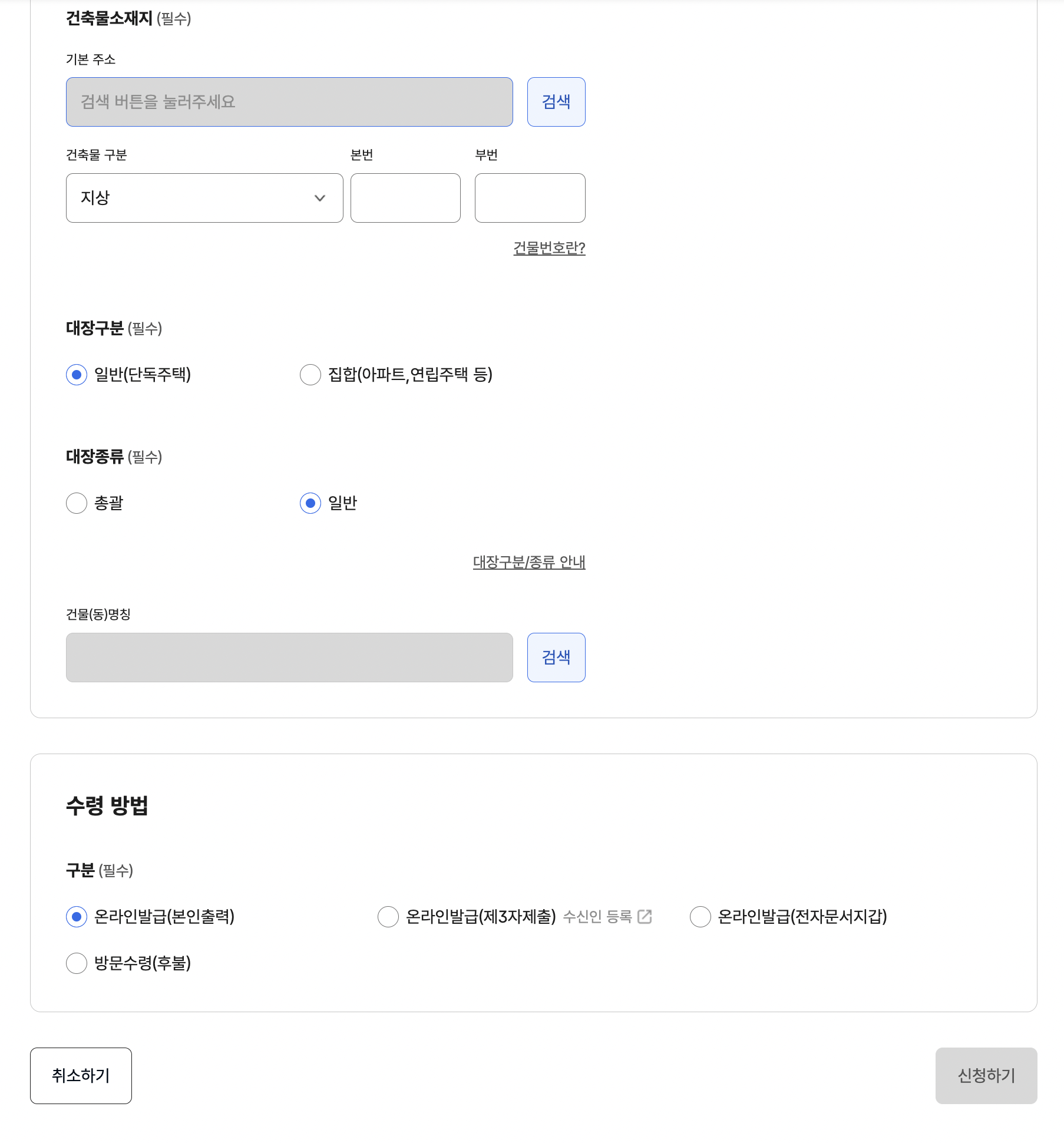This screenshot has width=1064, height=1143.
Task: Select 온라인발급(제3자제출) radio option
Action: click(x=388, y=917)
